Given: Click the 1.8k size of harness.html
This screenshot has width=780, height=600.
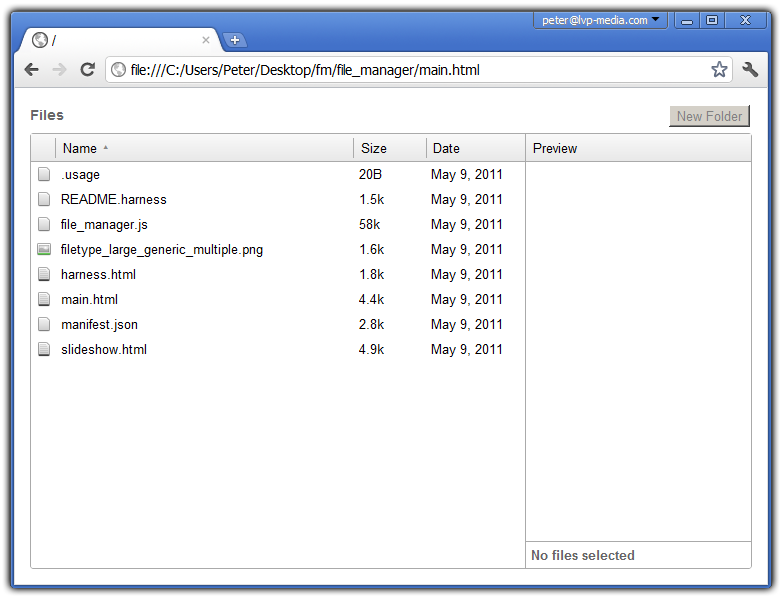Looking at the screenshot, I should 372,274.
